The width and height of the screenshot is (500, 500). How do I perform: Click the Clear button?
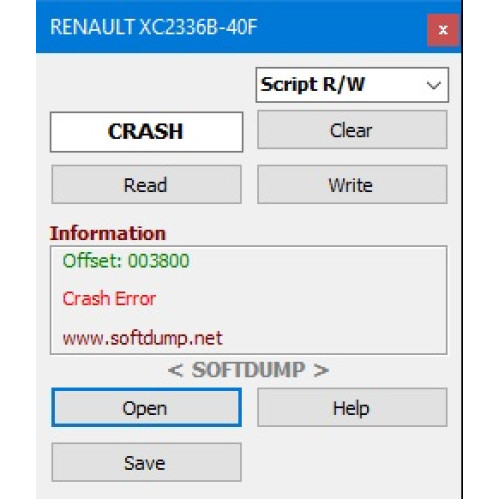point(352,130)
